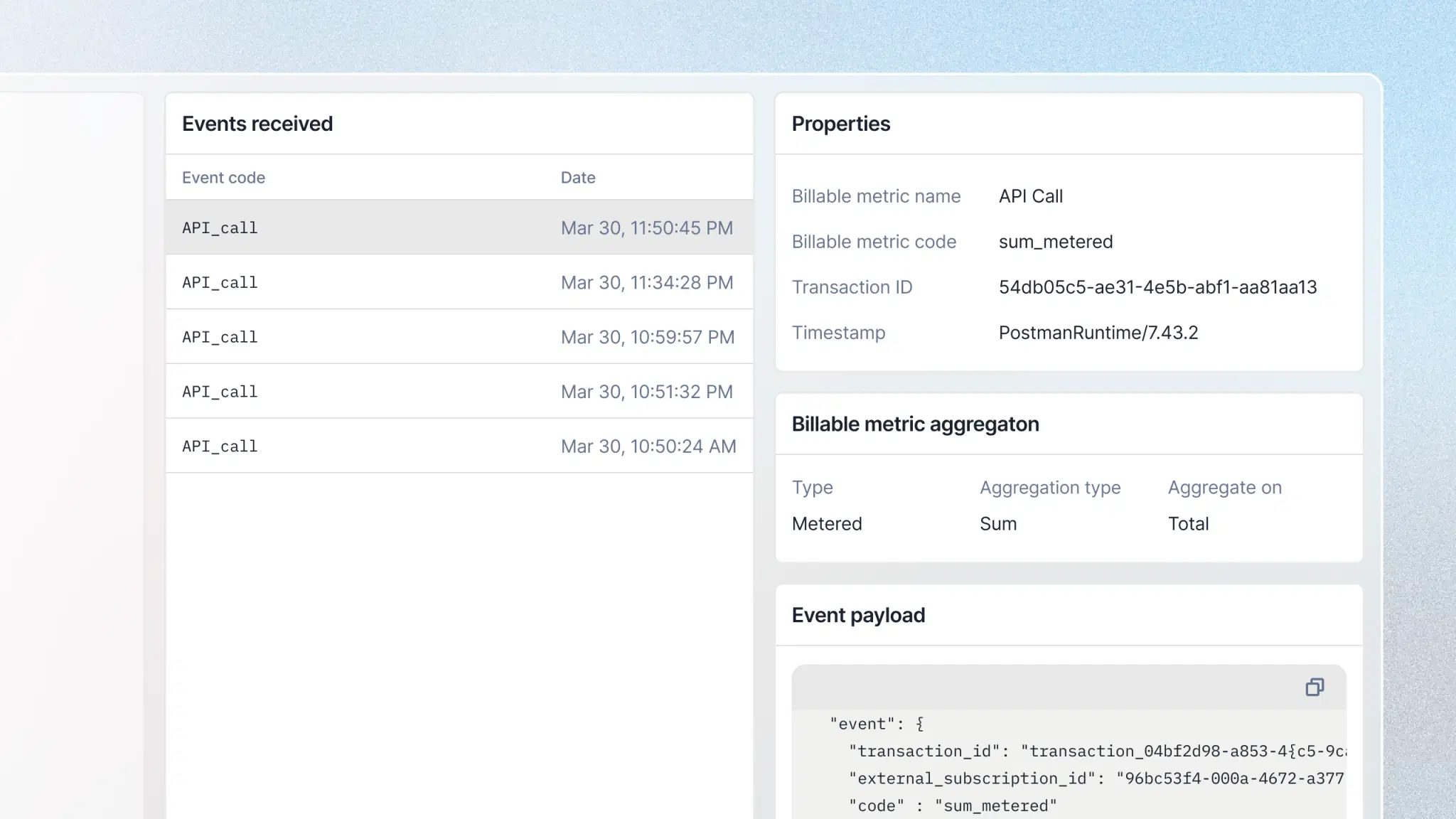Sort events by the Date column
1456x819 pixels.
(577, 177)
